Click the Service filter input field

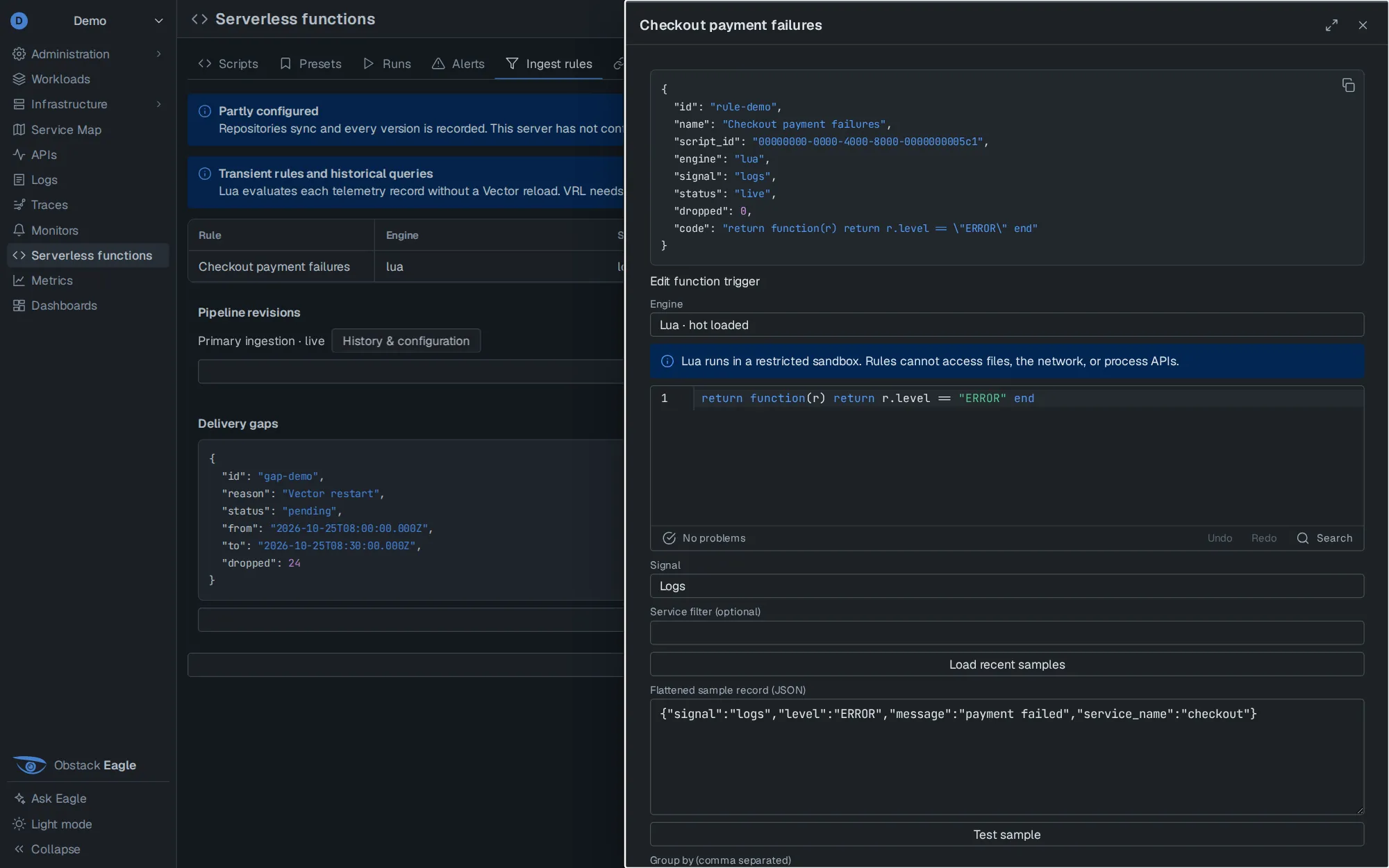pos(1006,633)
